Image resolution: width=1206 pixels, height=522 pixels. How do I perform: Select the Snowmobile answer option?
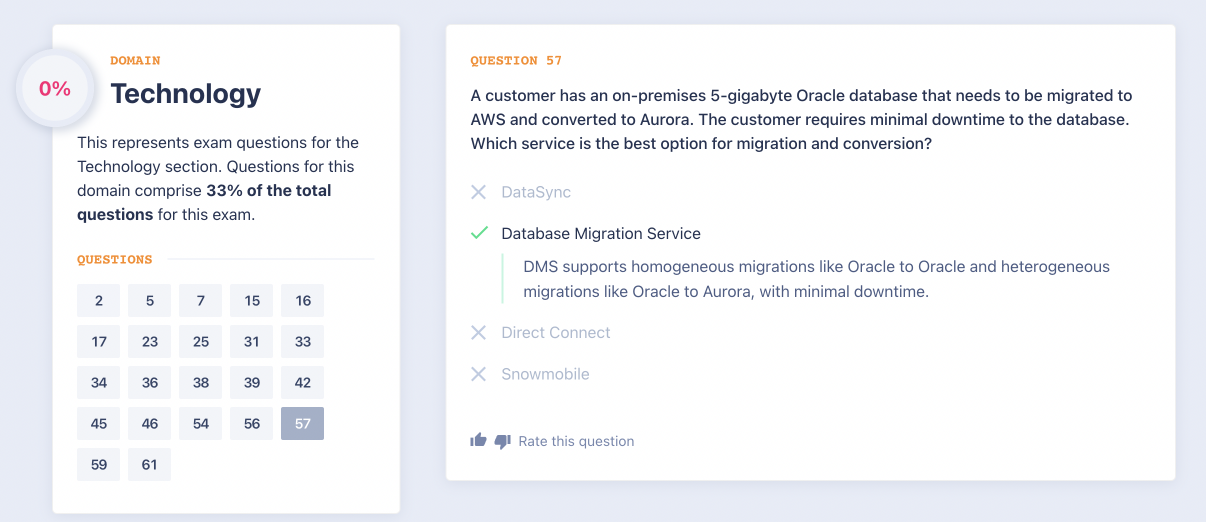pyautogui.click(x=545, y=374)
